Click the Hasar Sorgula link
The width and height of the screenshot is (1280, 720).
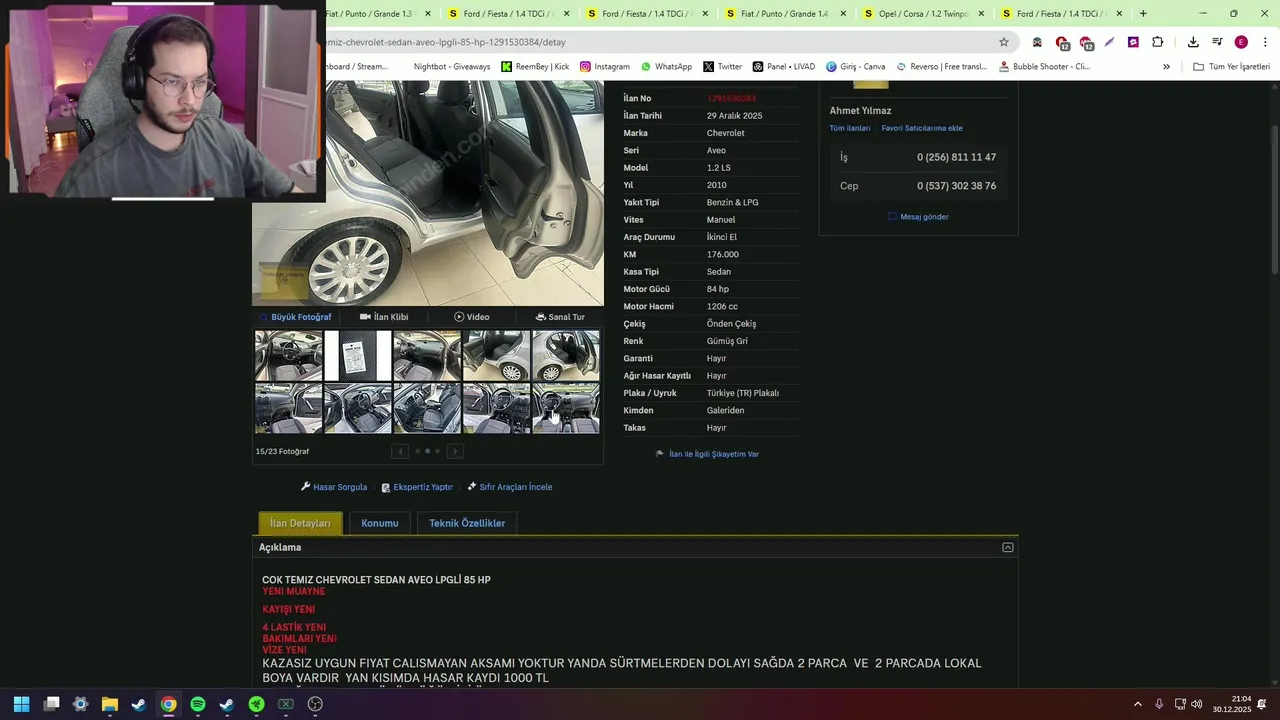pyautogui.click(x=334, y=487)
